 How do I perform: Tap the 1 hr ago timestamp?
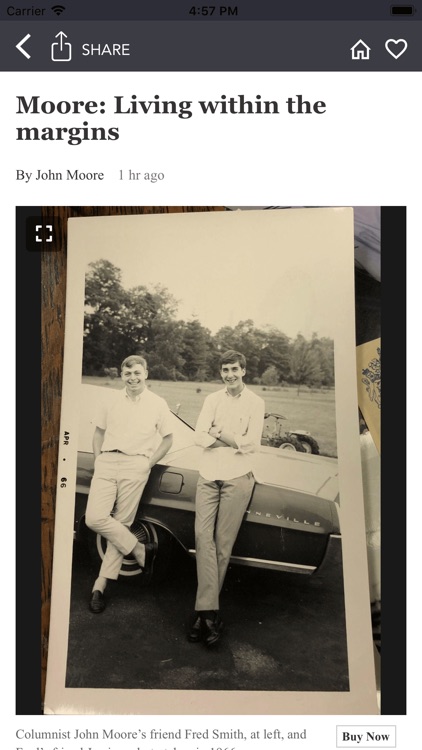pos(141,176)
